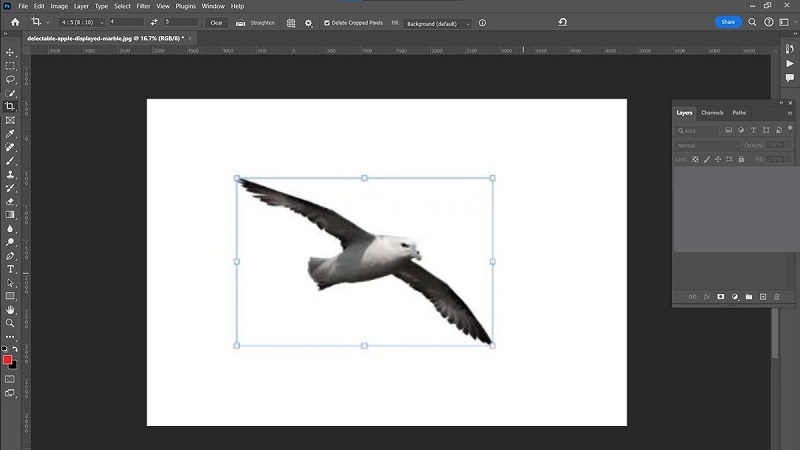Select the Eyedropper tool
This screenshot has width=800, height=450.
coord(10,134)
